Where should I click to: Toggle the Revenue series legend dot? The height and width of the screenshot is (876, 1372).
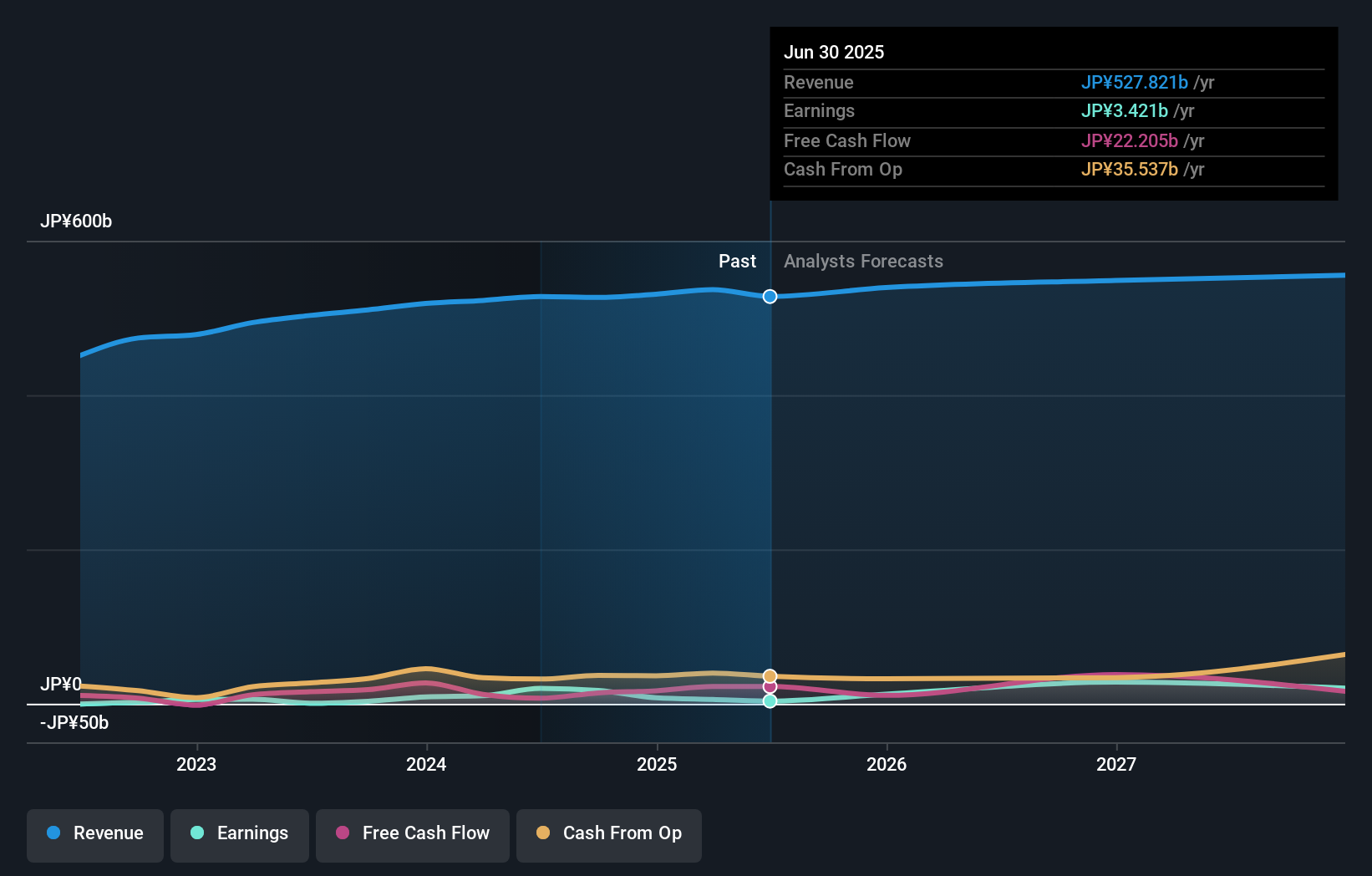pyautogui.click(x=54, y=833)
